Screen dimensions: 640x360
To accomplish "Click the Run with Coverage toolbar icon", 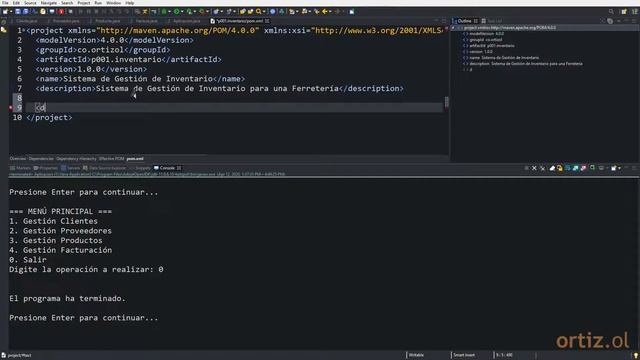I will 189,11.
